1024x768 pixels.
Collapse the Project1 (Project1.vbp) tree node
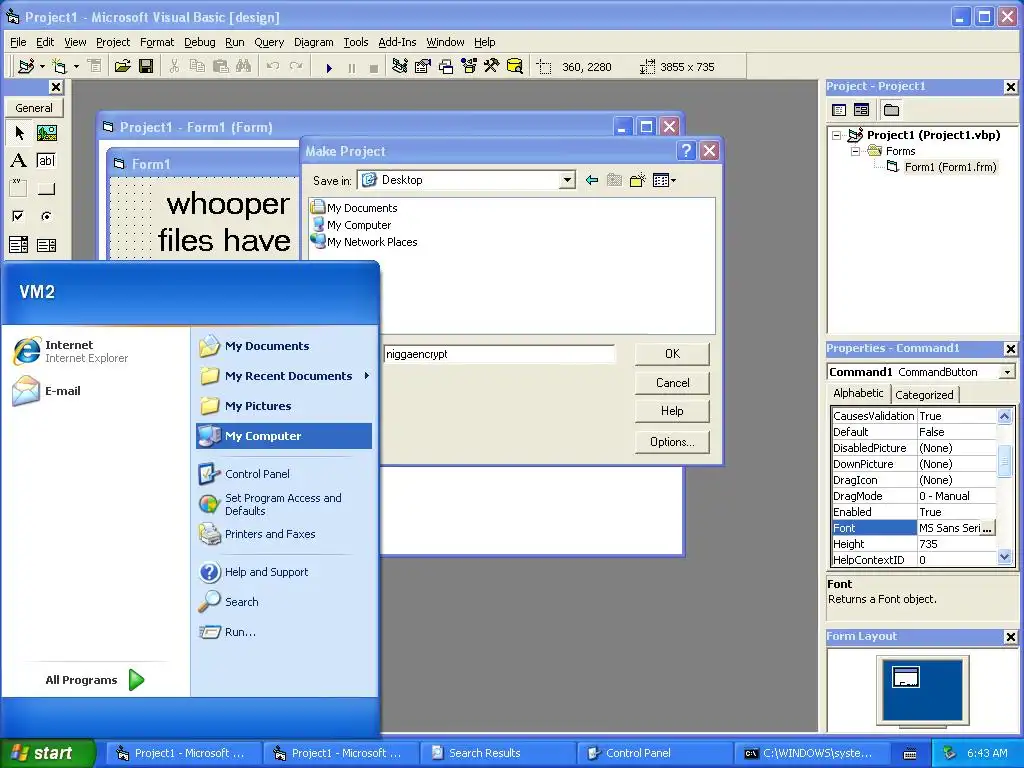tap(837, 136)
